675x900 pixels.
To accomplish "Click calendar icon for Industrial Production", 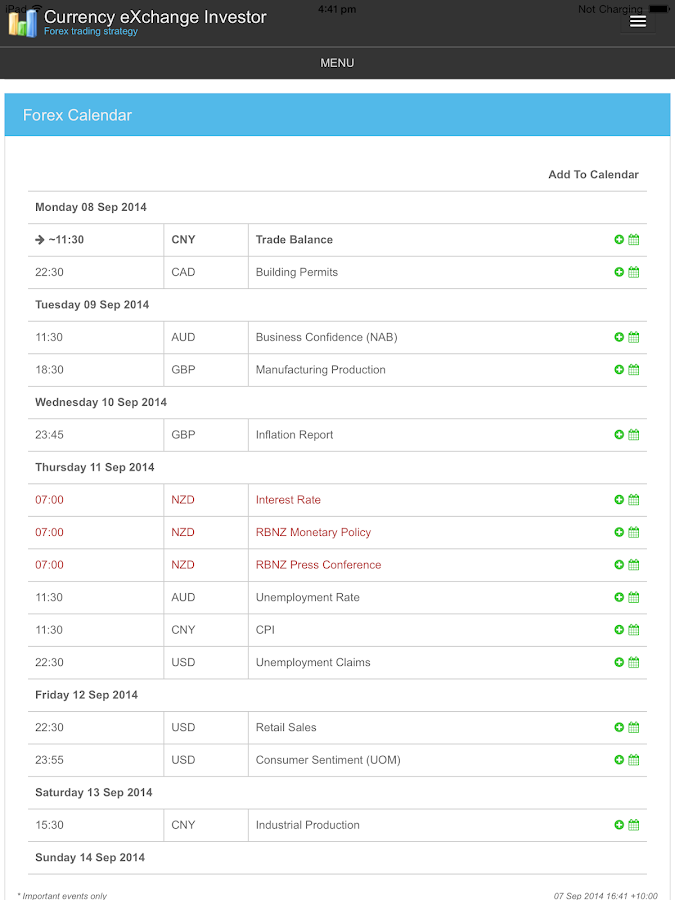I will coord(634,825).
